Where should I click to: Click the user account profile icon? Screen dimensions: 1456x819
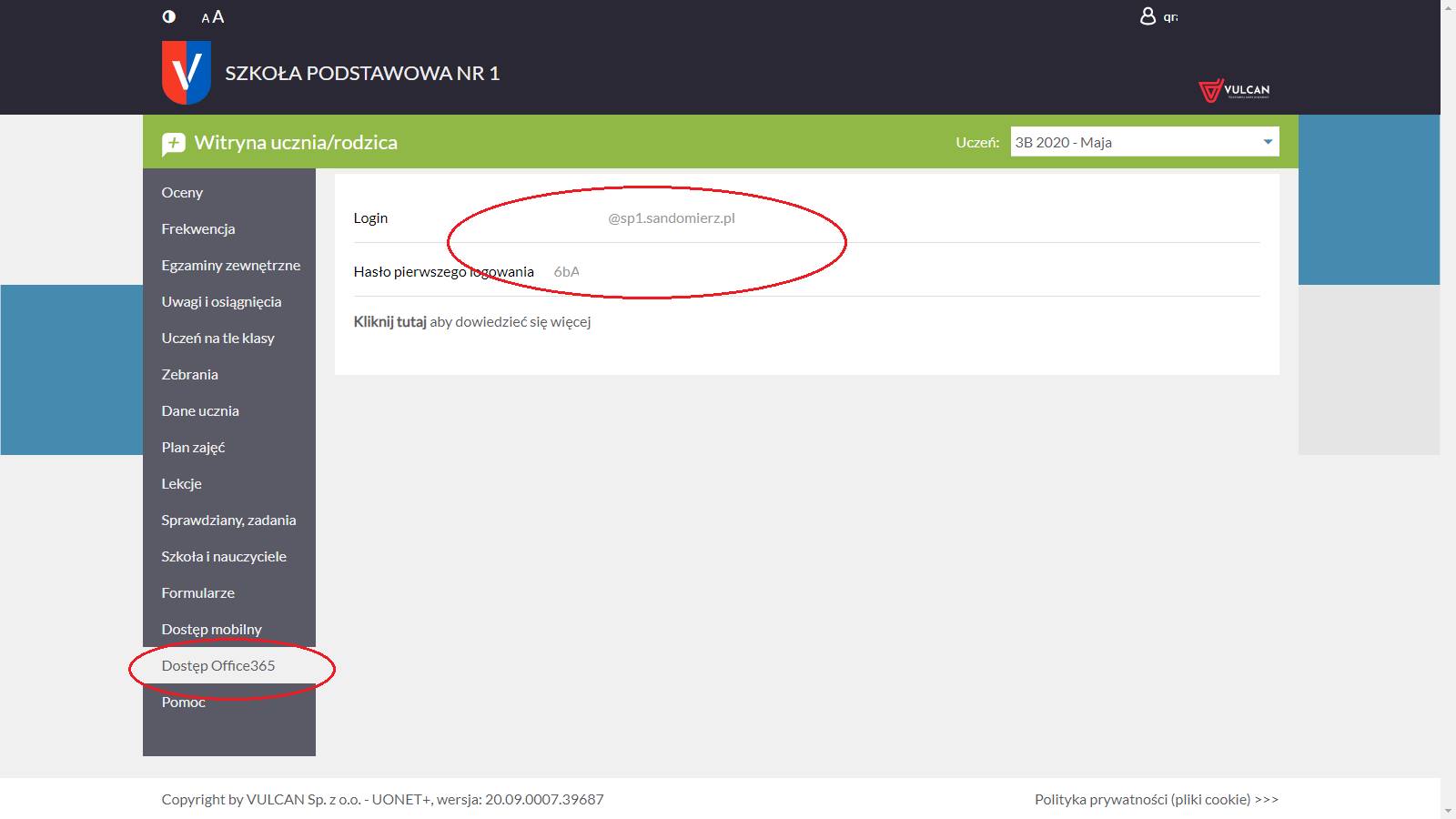tap(1148, 16)
